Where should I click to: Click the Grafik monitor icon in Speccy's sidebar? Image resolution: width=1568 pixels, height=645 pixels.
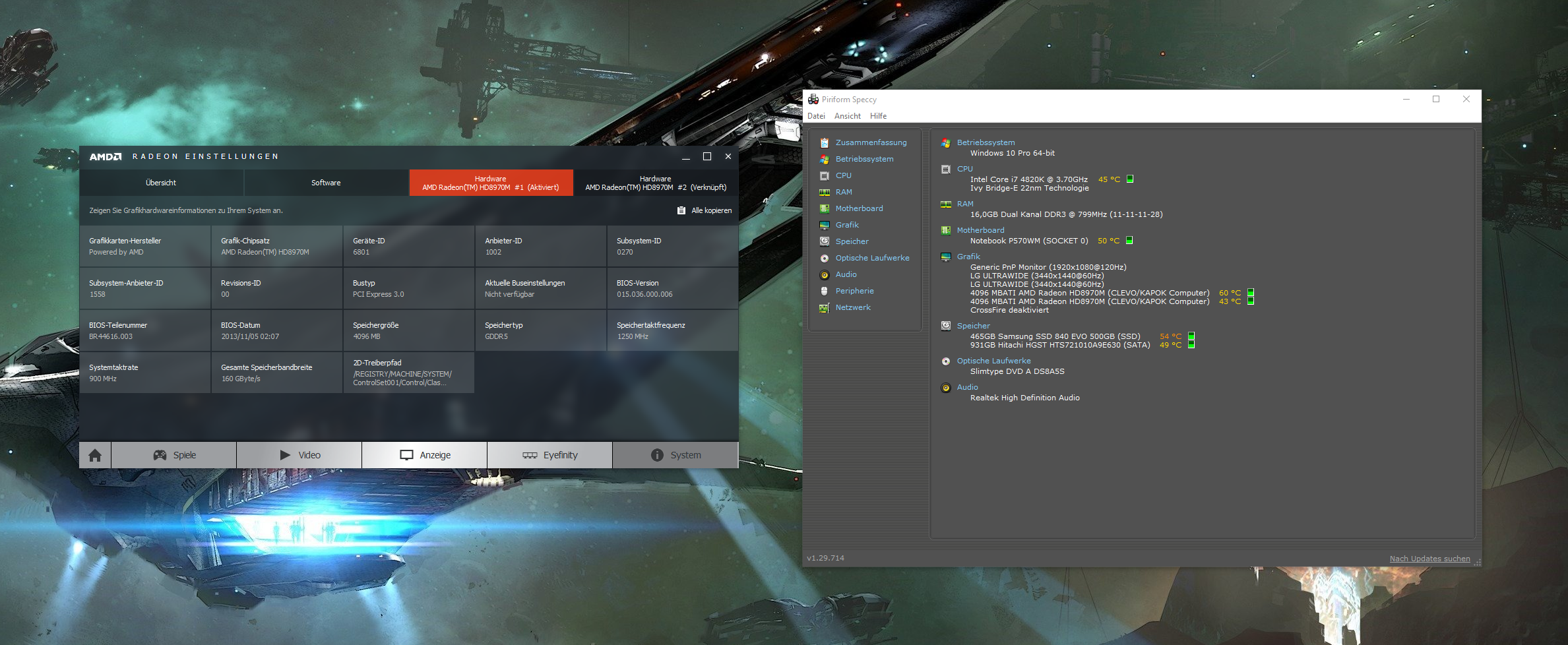pos(824,225)
